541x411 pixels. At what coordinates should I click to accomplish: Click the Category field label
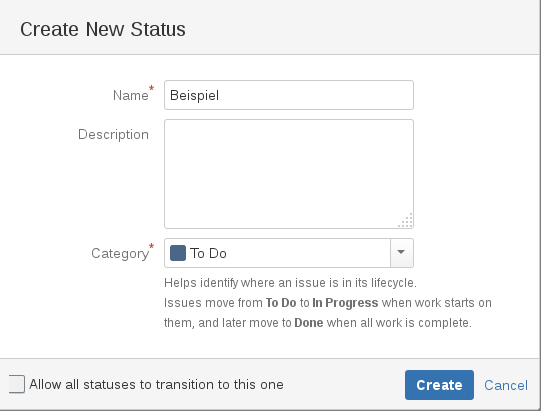(120, 253)
